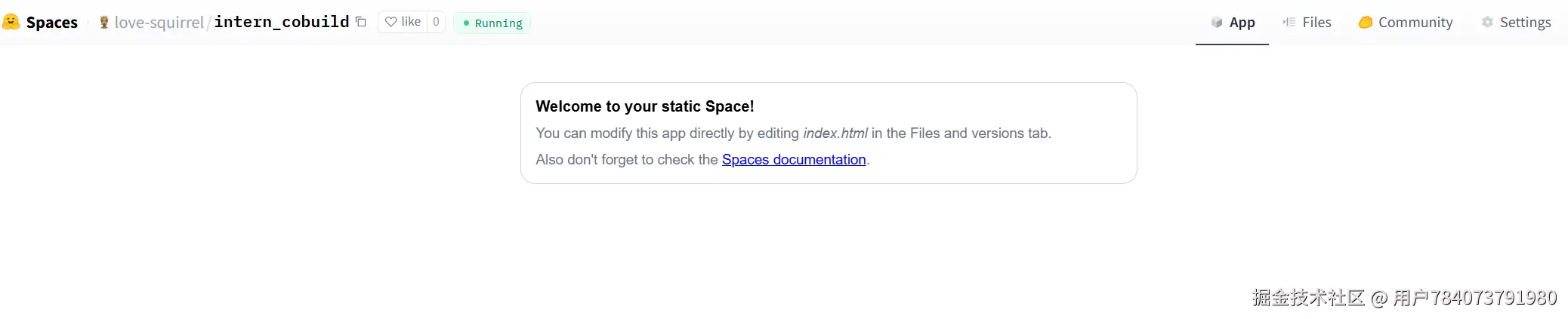Open the love-squirrel profile link
The width and height of the screenshot is (1568, 319).
(x=159, y=23)
